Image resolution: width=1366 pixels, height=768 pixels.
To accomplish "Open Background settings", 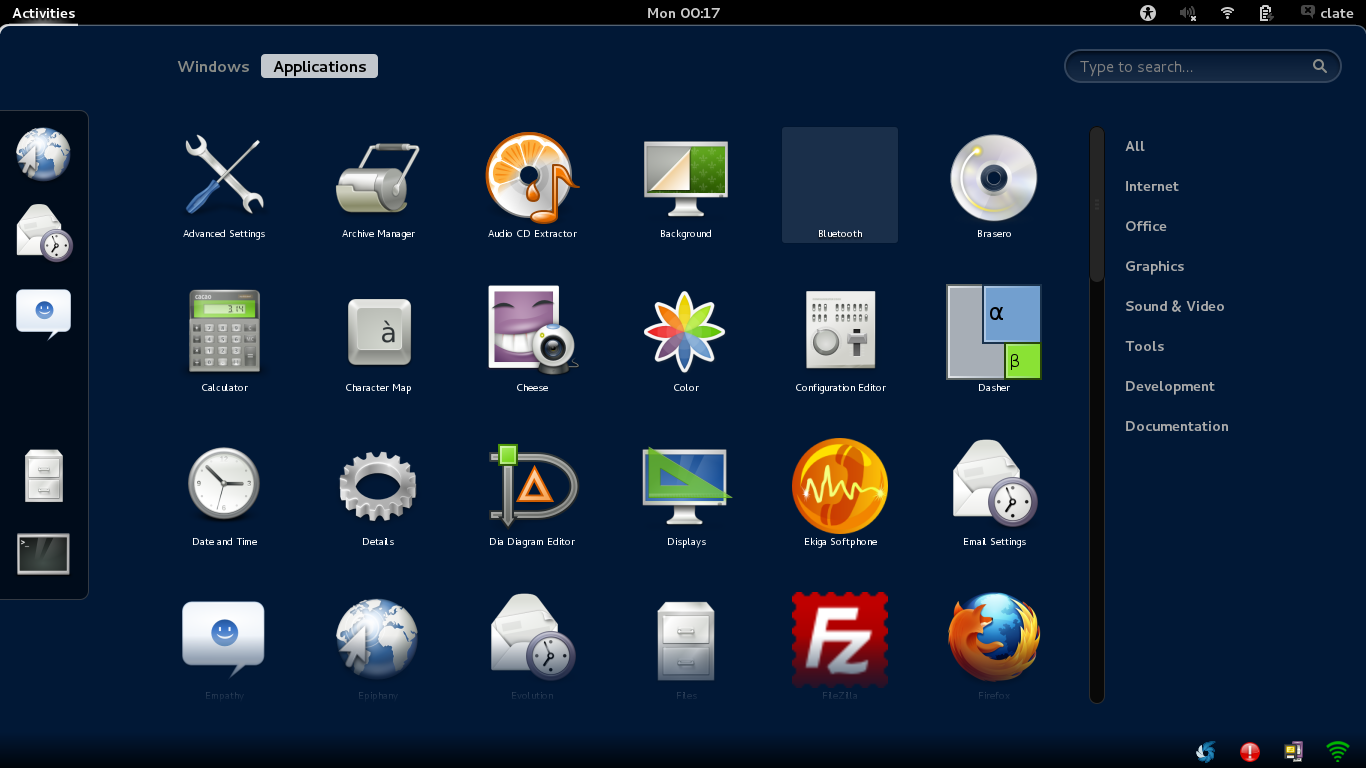I will tap(686, 186).
